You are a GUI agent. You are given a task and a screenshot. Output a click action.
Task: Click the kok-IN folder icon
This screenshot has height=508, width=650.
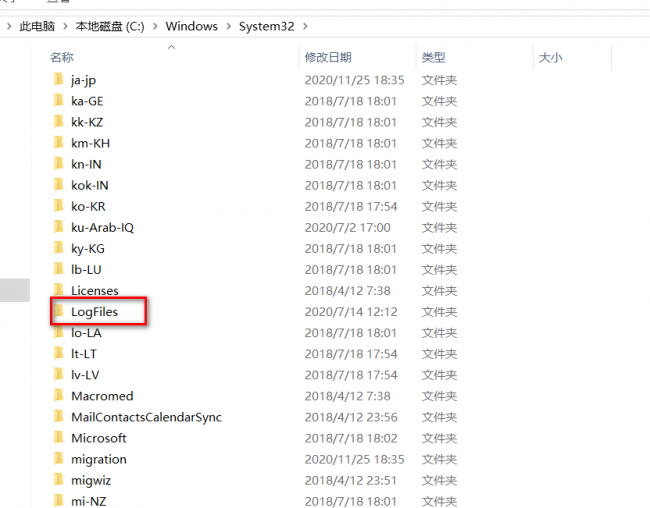[59, 185]
